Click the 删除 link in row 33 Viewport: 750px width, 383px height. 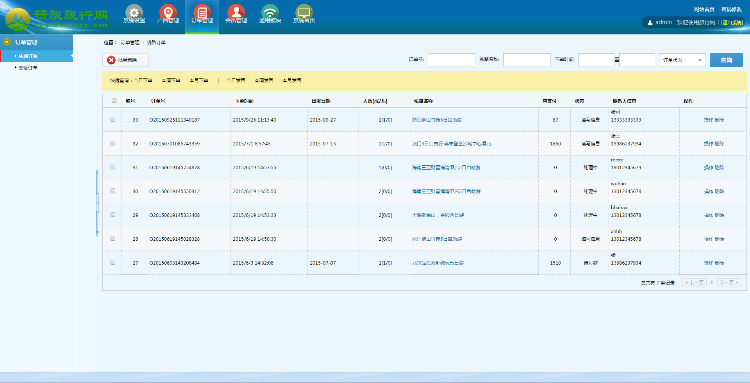point(719,120)
